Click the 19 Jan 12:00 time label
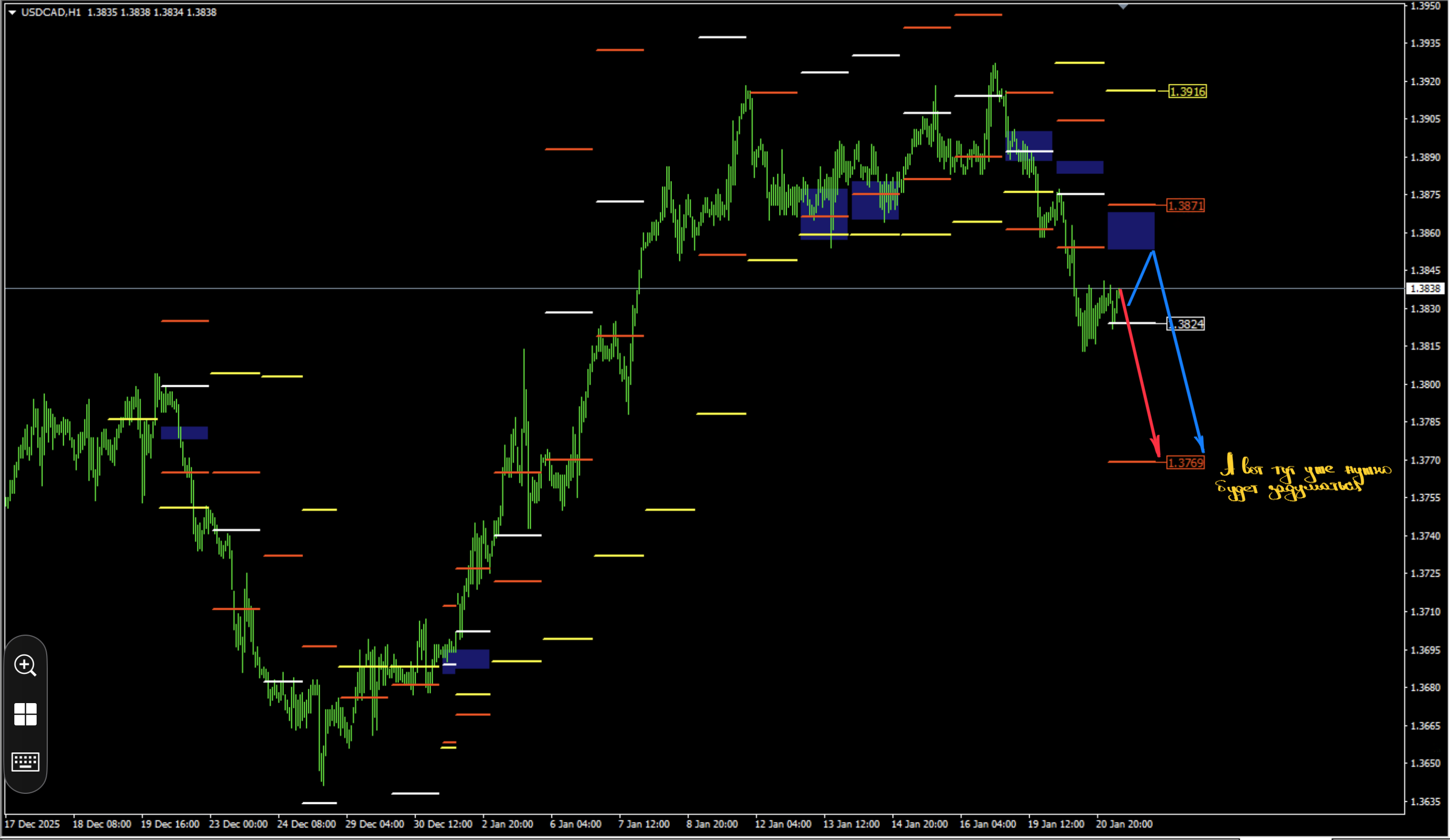1450x840 pixels. 1056,824
